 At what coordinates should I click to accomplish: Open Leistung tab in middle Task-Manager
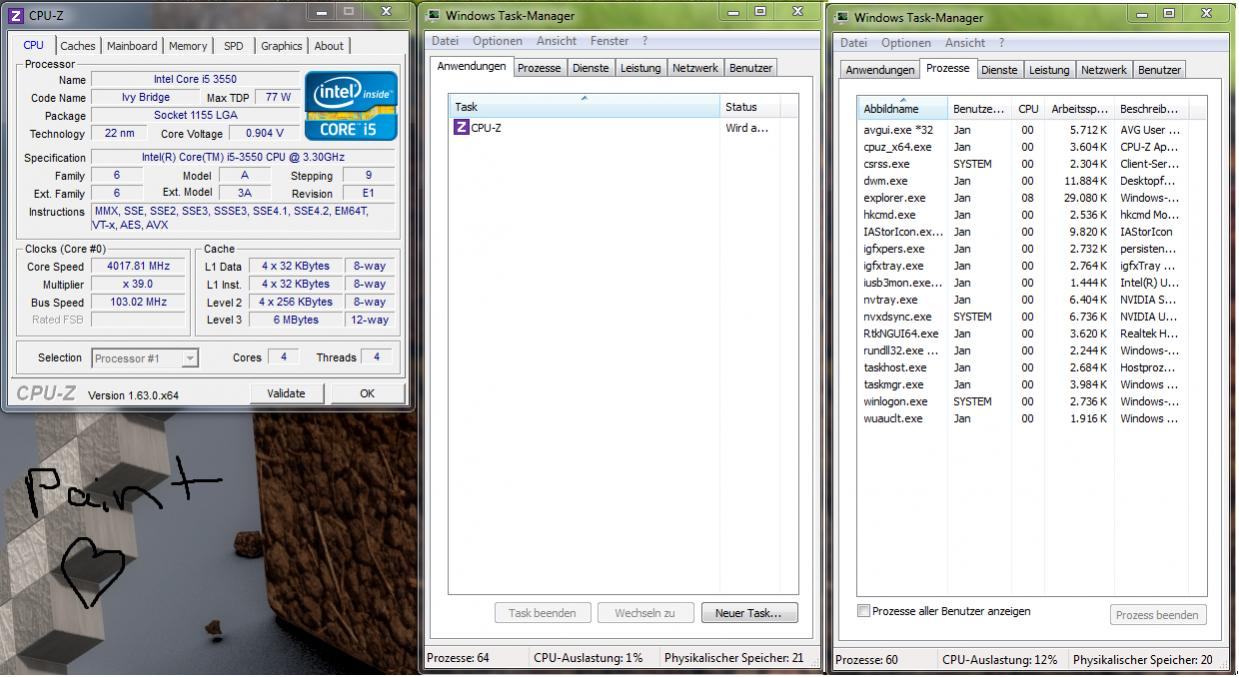coord(640,68)
